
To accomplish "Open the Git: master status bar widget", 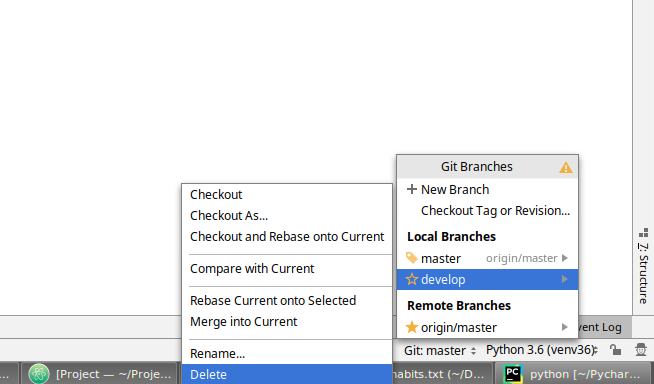I will [440, 351].
